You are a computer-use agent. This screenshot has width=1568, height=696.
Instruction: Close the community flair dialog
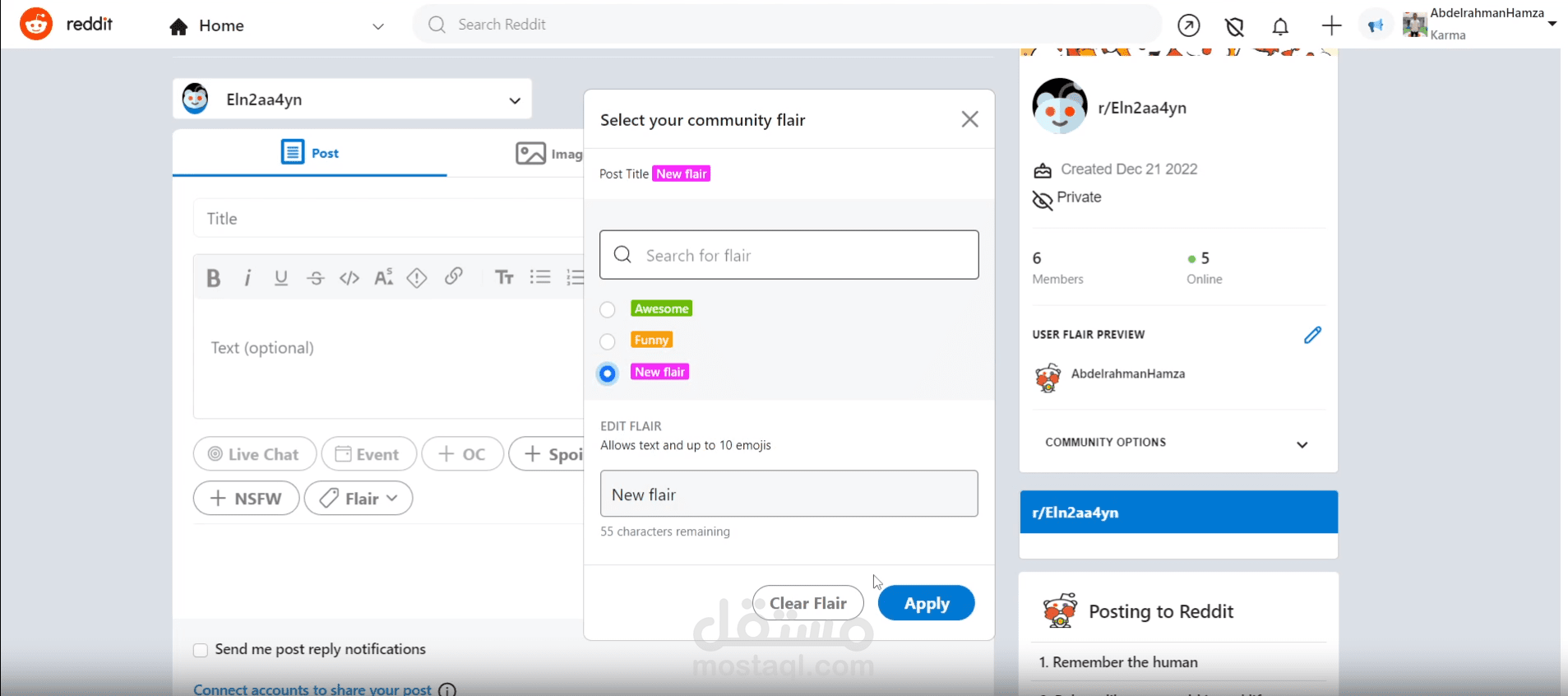[x=970, y=119]
